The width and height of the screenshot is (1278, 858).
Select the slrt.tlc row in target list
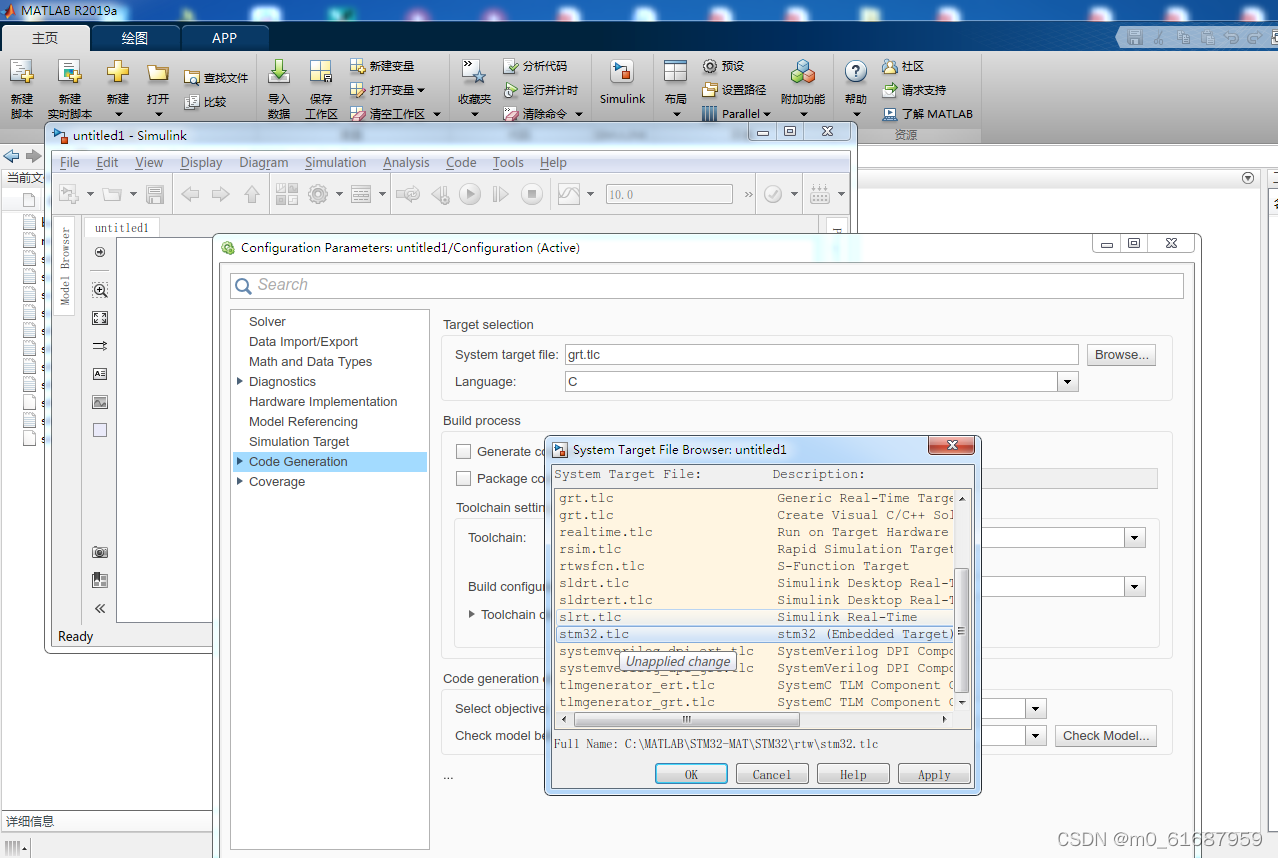click(x=756, y=617)
